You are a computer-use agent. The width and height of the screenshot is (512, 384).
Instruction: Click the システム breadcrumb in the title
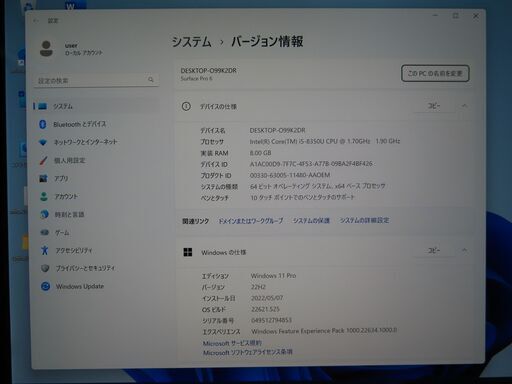click(x=192, y=42)
